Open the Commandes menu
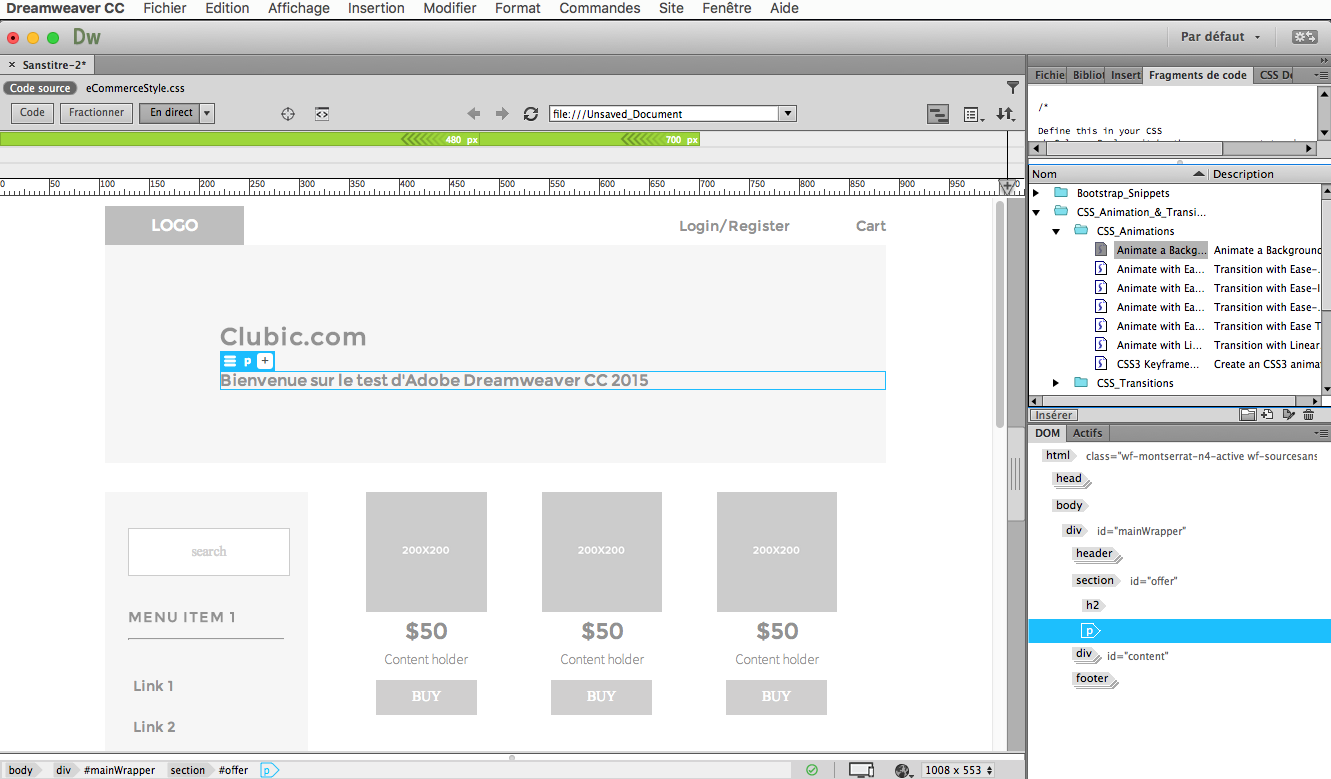The image size is (1331, 779). pyautogui.click(x=600, y=8)
